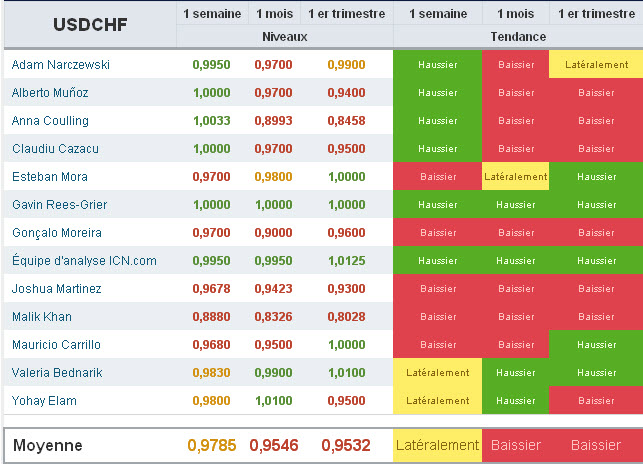Click Équipe d'analyse ICN.com link

(84, 261)
